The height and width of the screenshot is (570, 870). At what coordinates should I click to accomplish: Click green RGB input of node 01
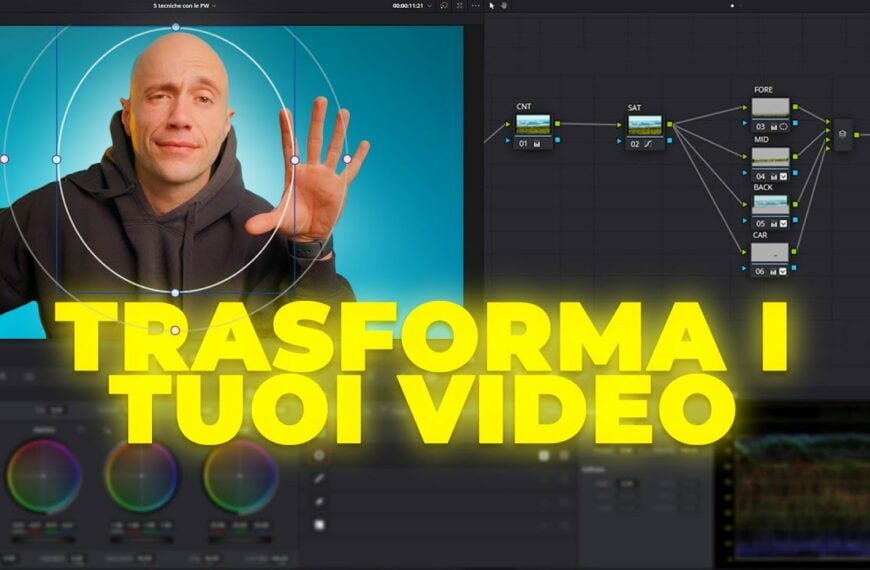tap(508, 124)
